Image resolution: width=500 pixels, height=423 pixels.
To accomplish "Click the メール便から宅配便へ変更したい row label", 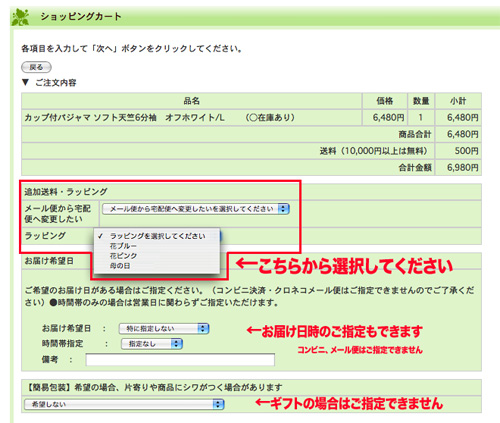I will (x=57, y=214).
